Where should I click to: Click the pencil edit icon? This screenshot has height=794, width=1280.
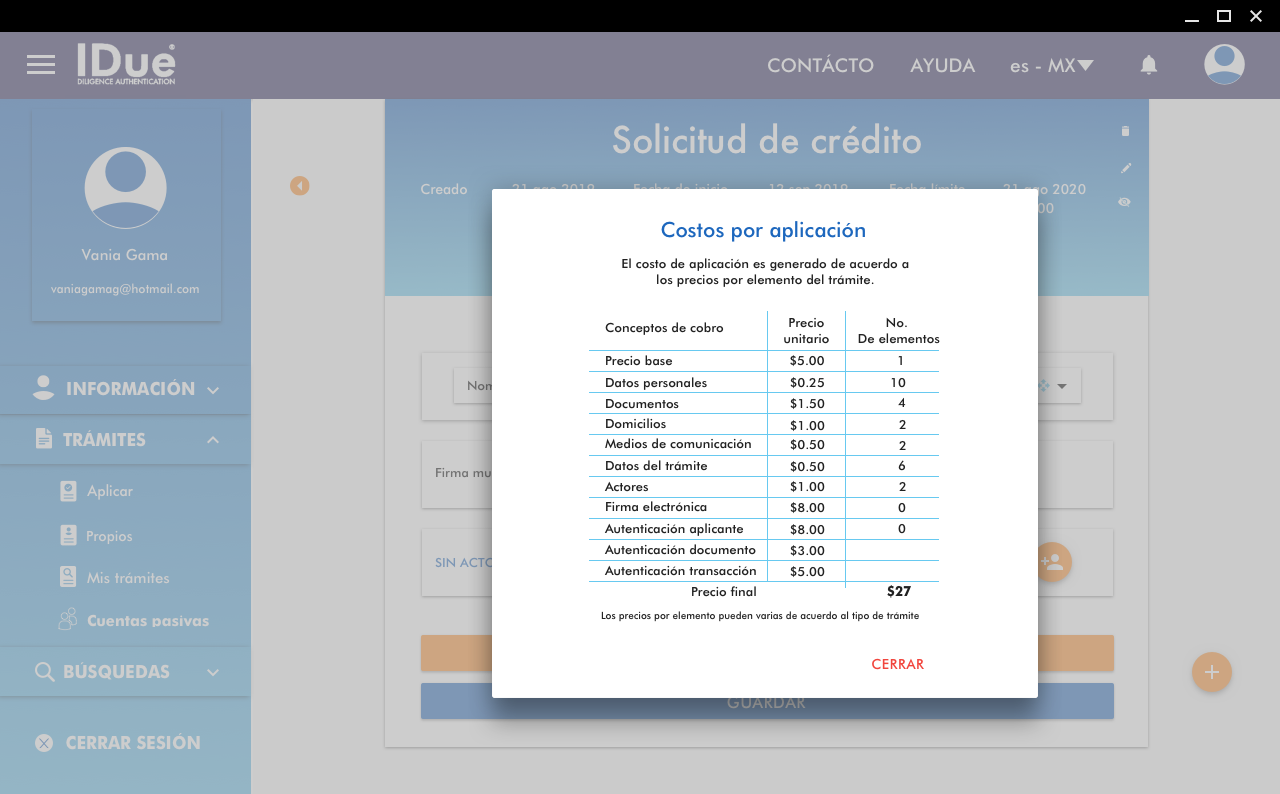click(1125, 167)
